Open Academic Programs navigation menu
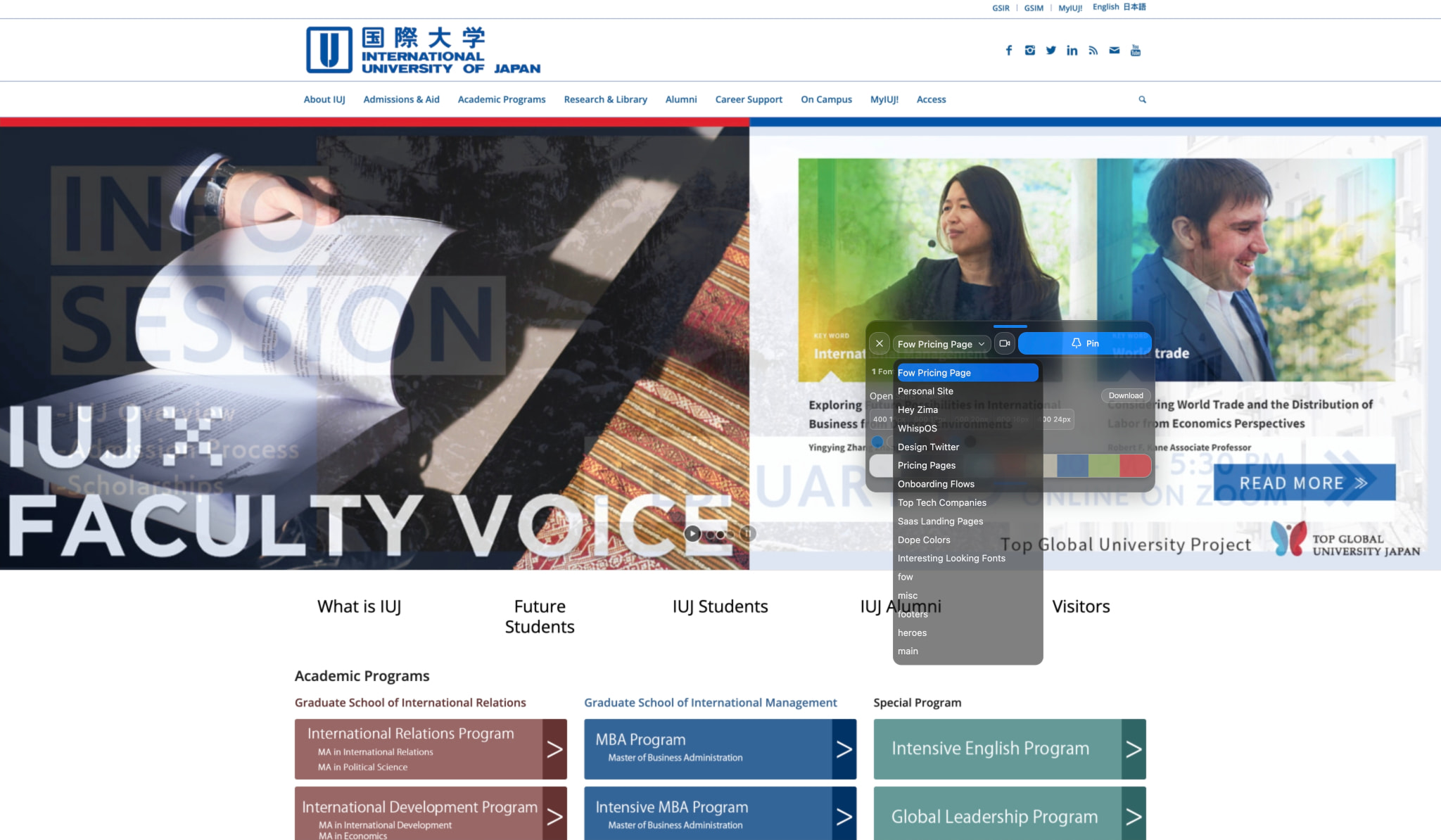The height and width of the screenshot is (840, 1441). point(502,99)
